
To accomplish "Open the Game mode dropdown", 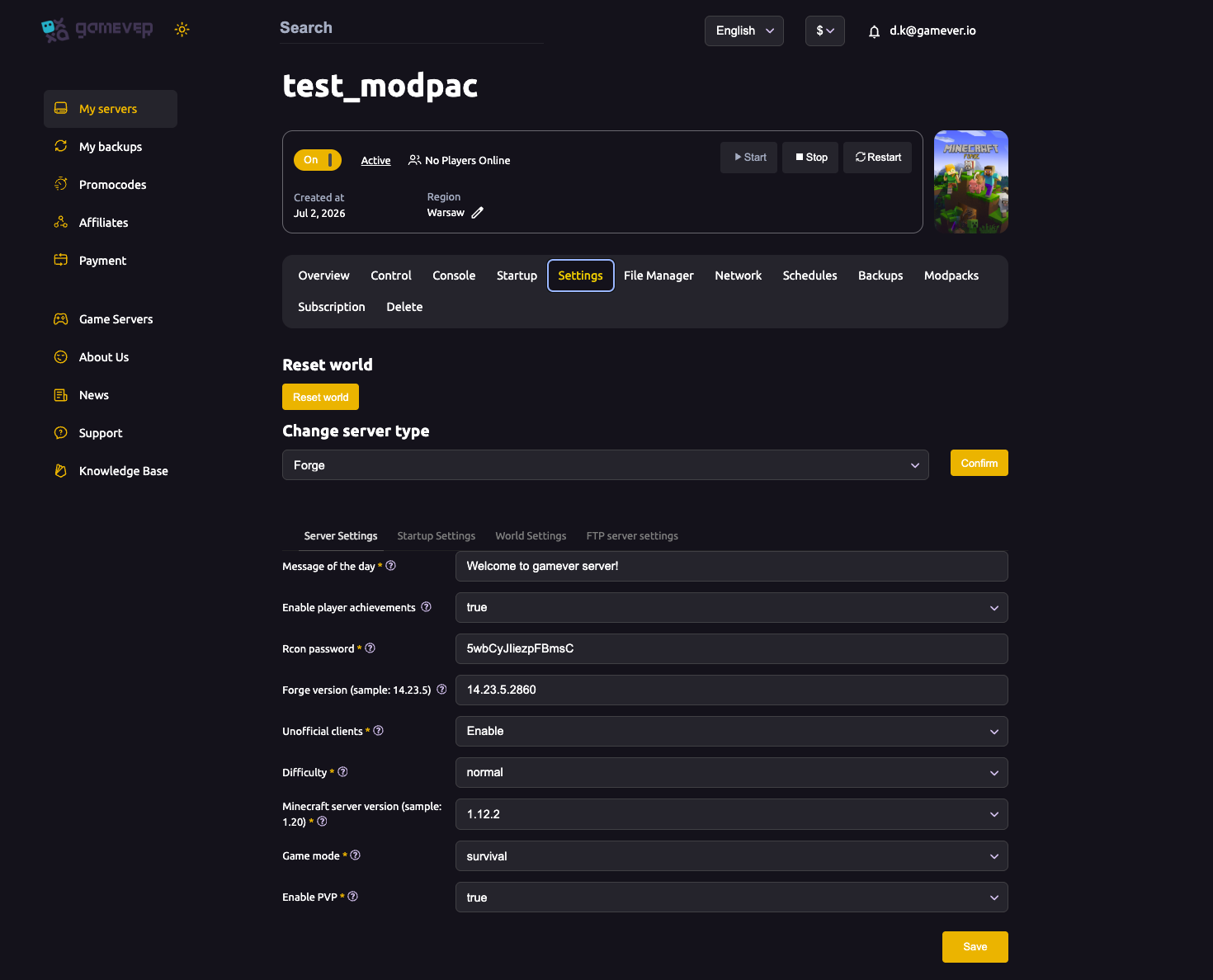I will point(732,856).
